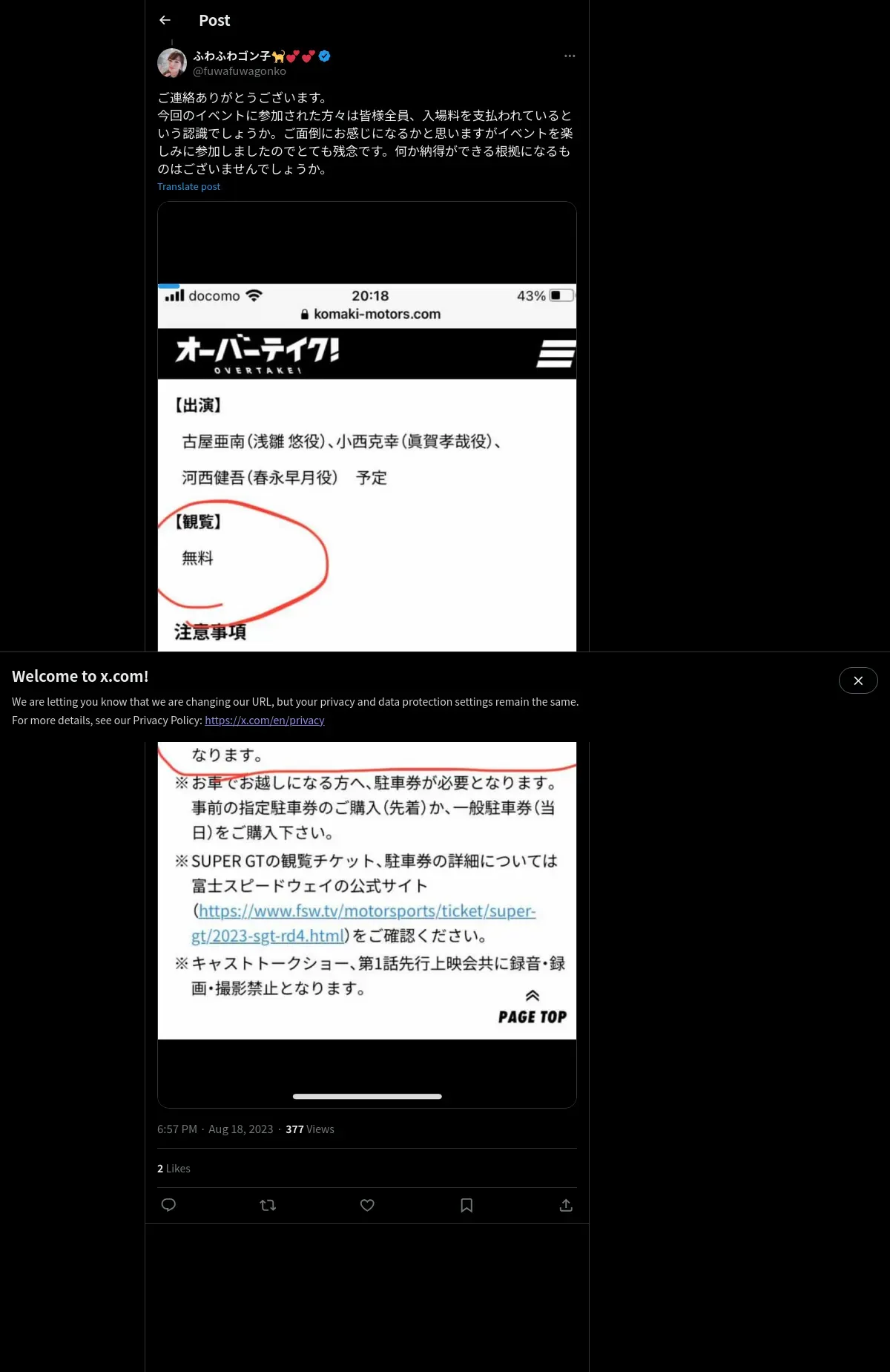Viewport: 890px width, 1372px height.
Task: Open the author's profile avatar
Action: 172,63
